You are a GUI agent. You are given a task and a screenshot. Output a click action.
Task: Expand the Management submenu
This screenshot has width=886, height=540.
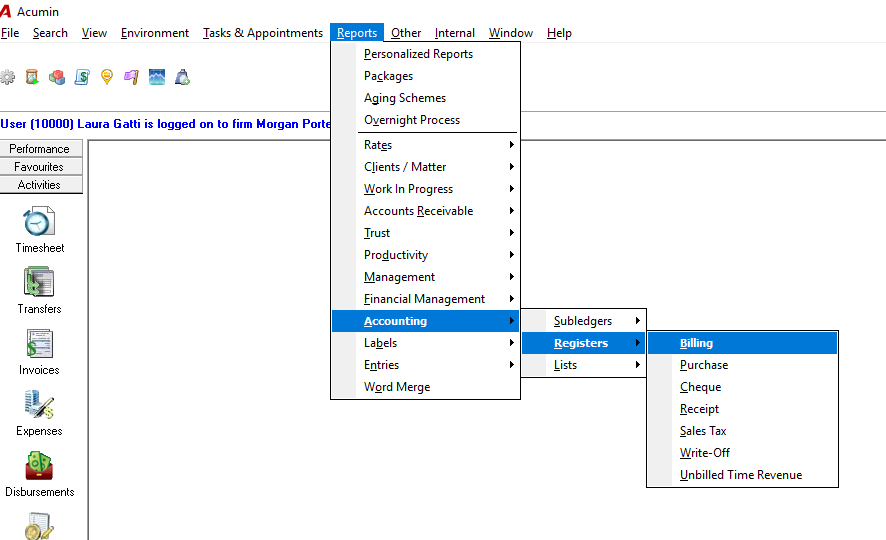pos(425,277)
